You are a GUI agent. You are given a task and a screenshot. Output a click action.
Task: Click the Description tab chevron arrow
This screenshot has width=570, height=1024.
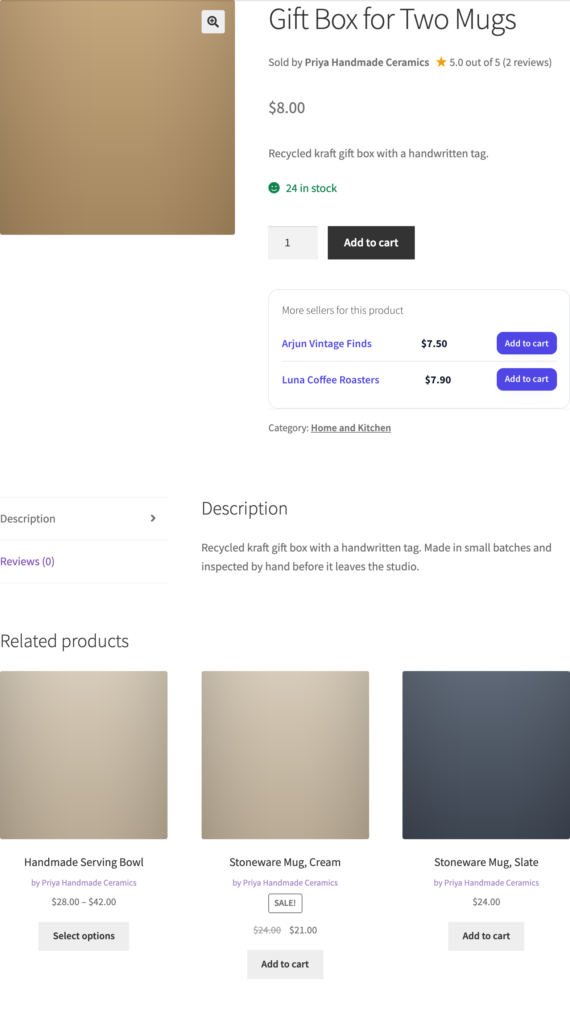[x=153, y=519]
